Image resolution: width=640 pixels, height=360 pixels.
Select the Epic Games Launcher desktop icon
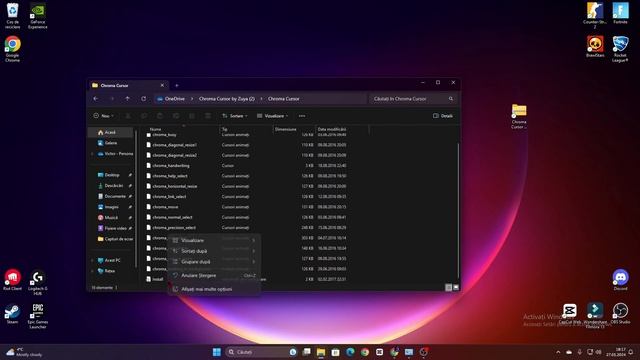(x=38, y=316)
